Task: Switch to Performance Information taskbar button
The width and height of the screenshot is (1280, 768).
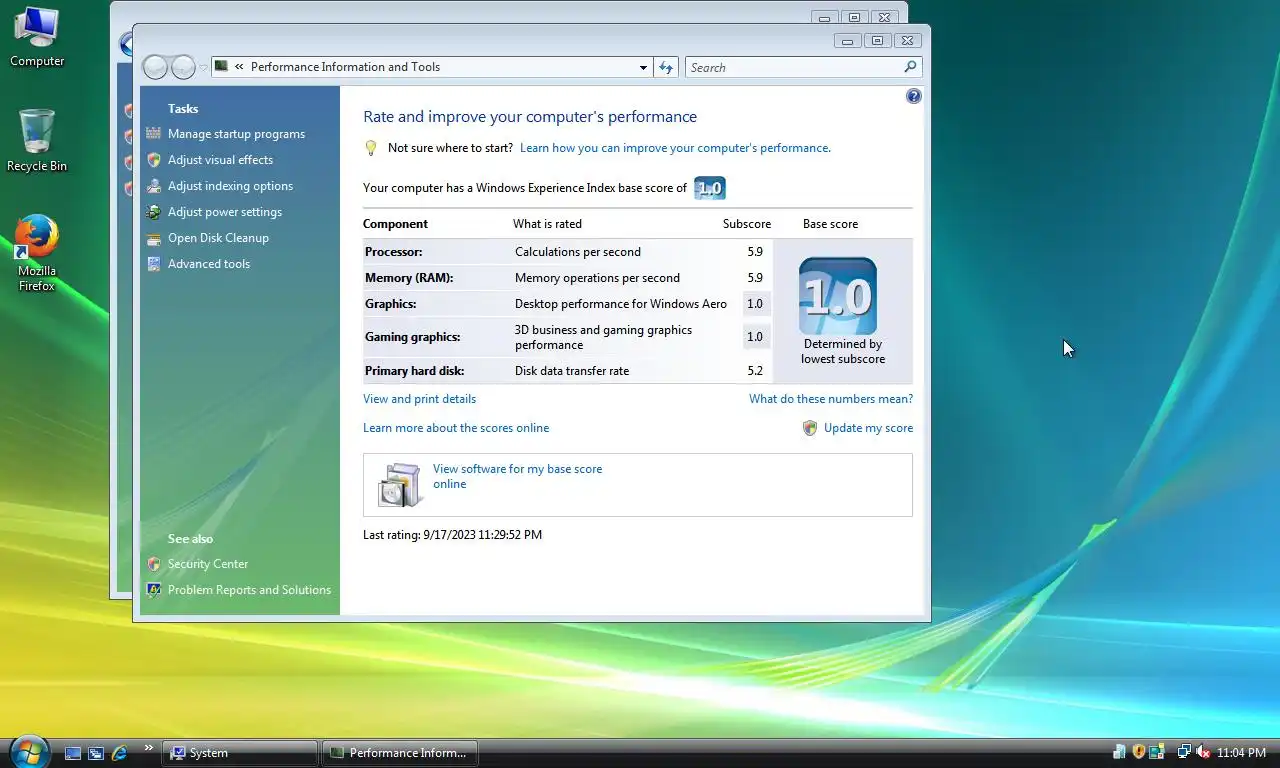Action: (x=399, y=753)
